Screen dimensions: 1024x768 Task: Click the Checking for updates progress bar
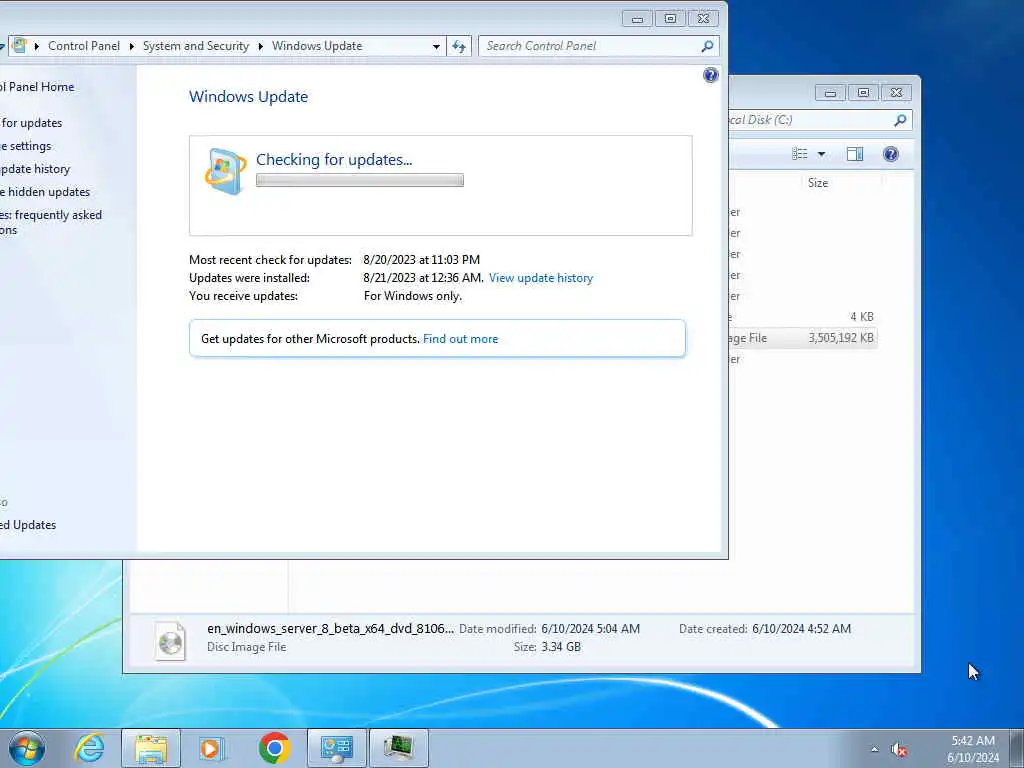coord(360,180)
